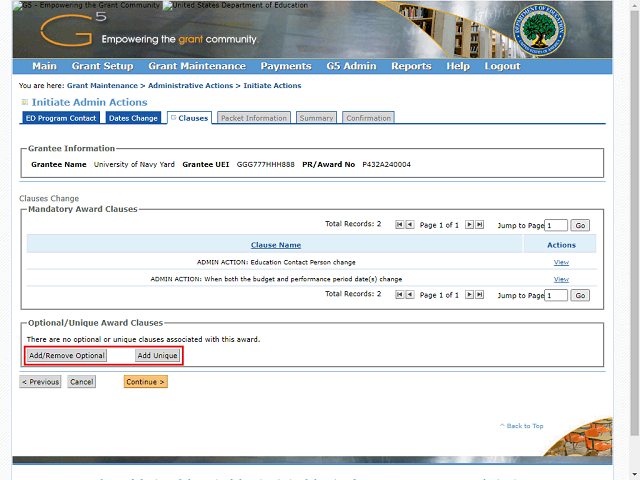Viewport: 640px width, 480px height.
Task: Go to previous page in top pager
Action: tap(410, 224)
